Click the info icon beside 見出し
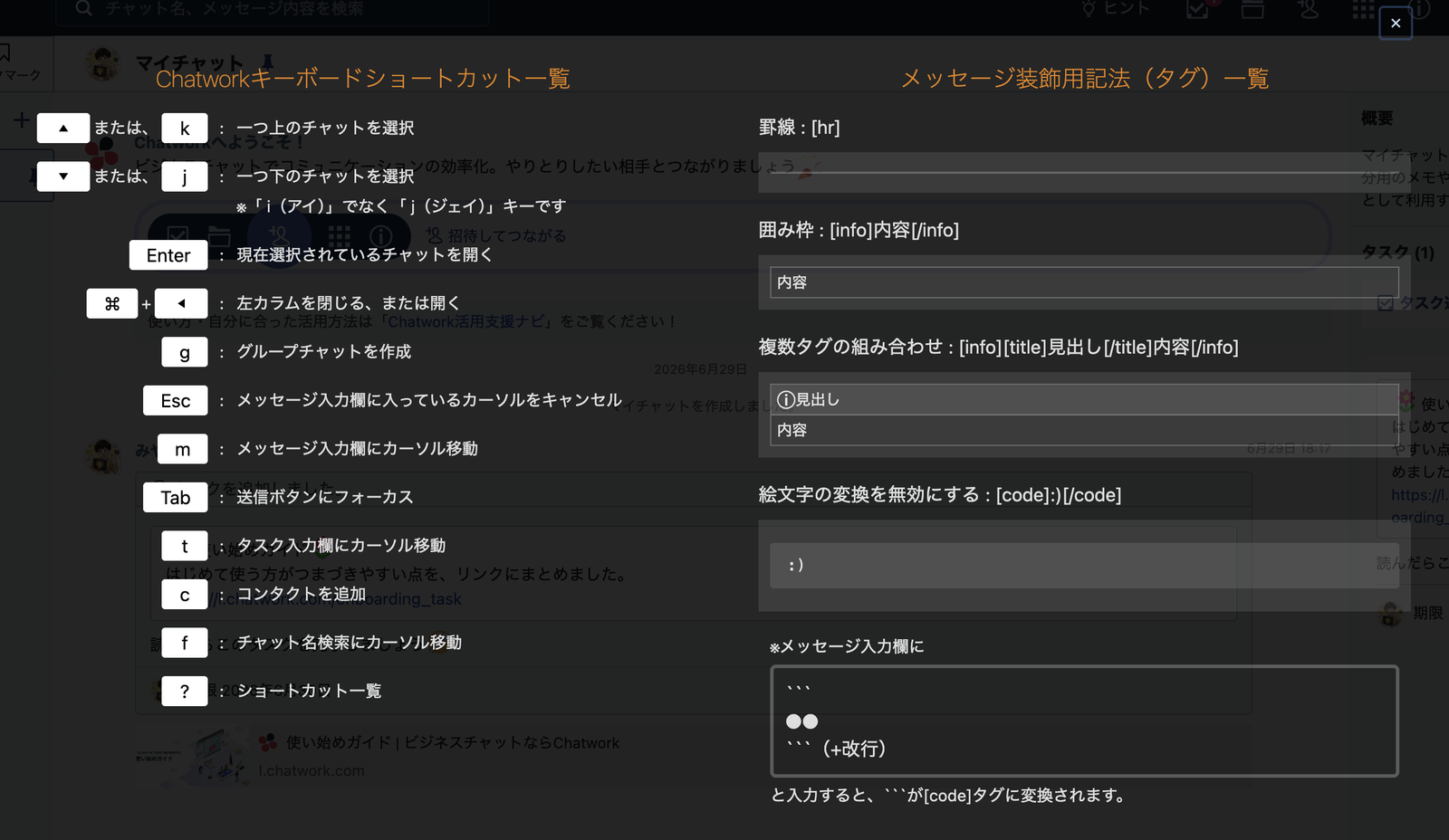The height and width of the screenshot is (840, 1449). tap(786, 399)
